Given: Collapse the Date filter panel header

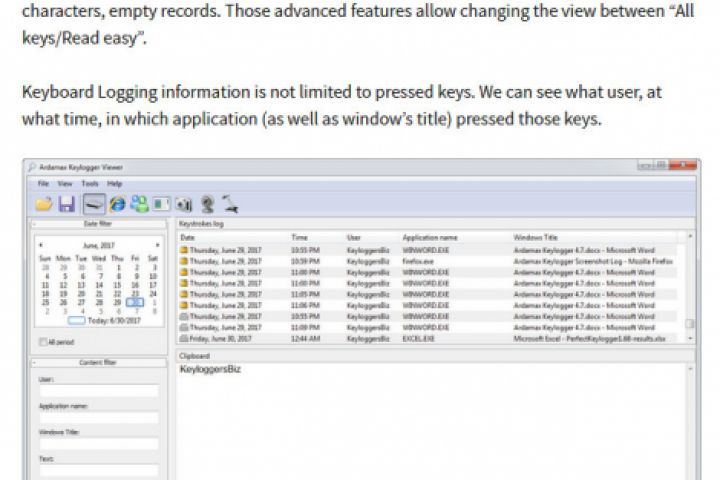Looking at the screenshot, I should (98, 224).
